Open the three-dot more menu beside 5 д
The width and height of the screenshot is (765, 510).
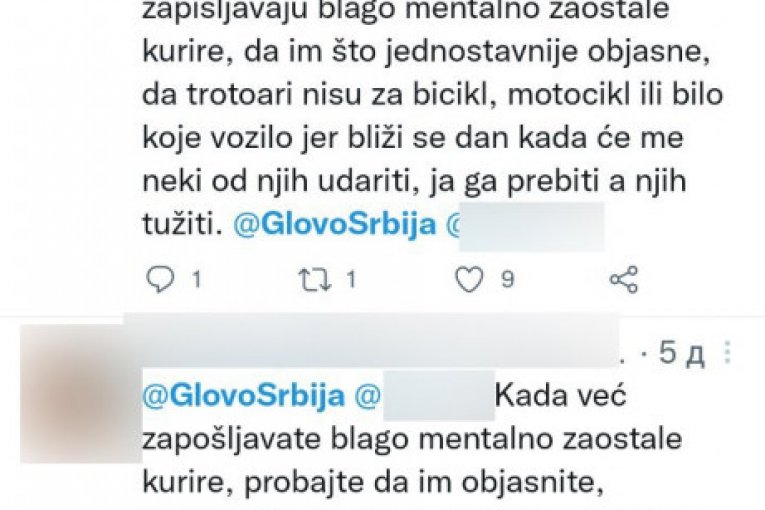click(x=728, y=352)
